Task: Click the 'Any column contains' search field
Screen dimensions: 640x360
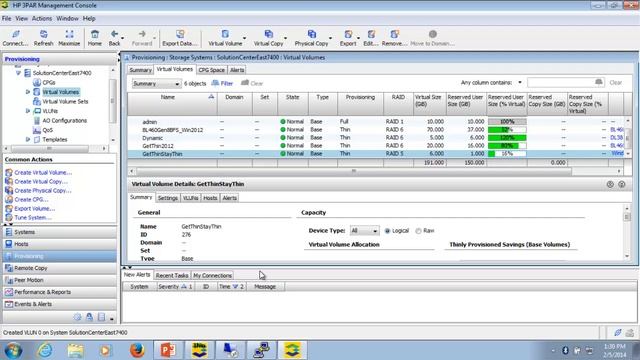Action: pos(561,83)
